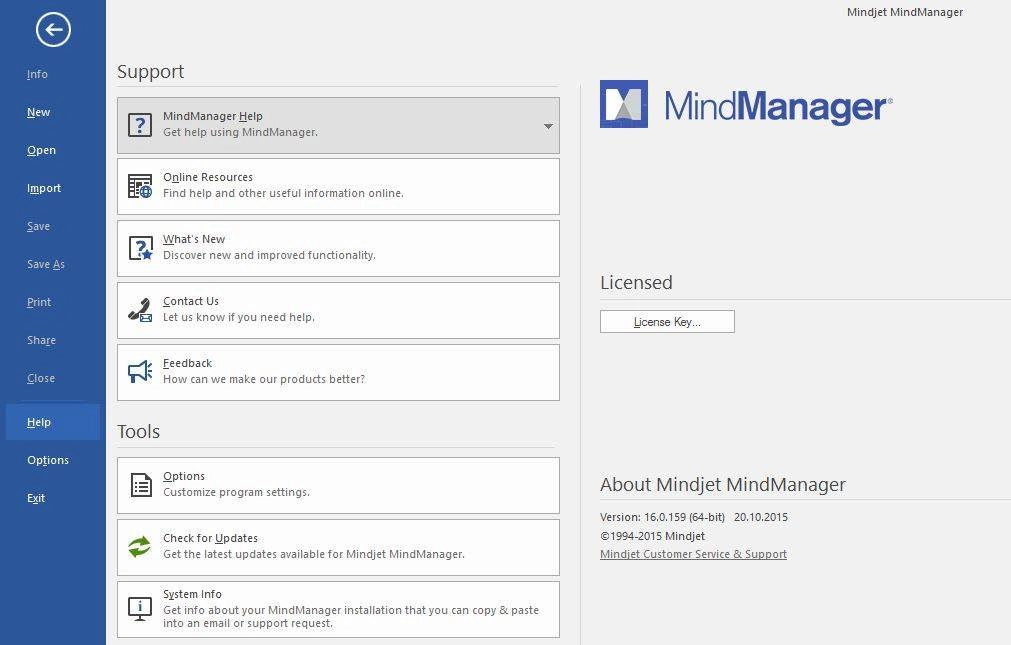Select the Contact Us card title

tap(191, 301)
